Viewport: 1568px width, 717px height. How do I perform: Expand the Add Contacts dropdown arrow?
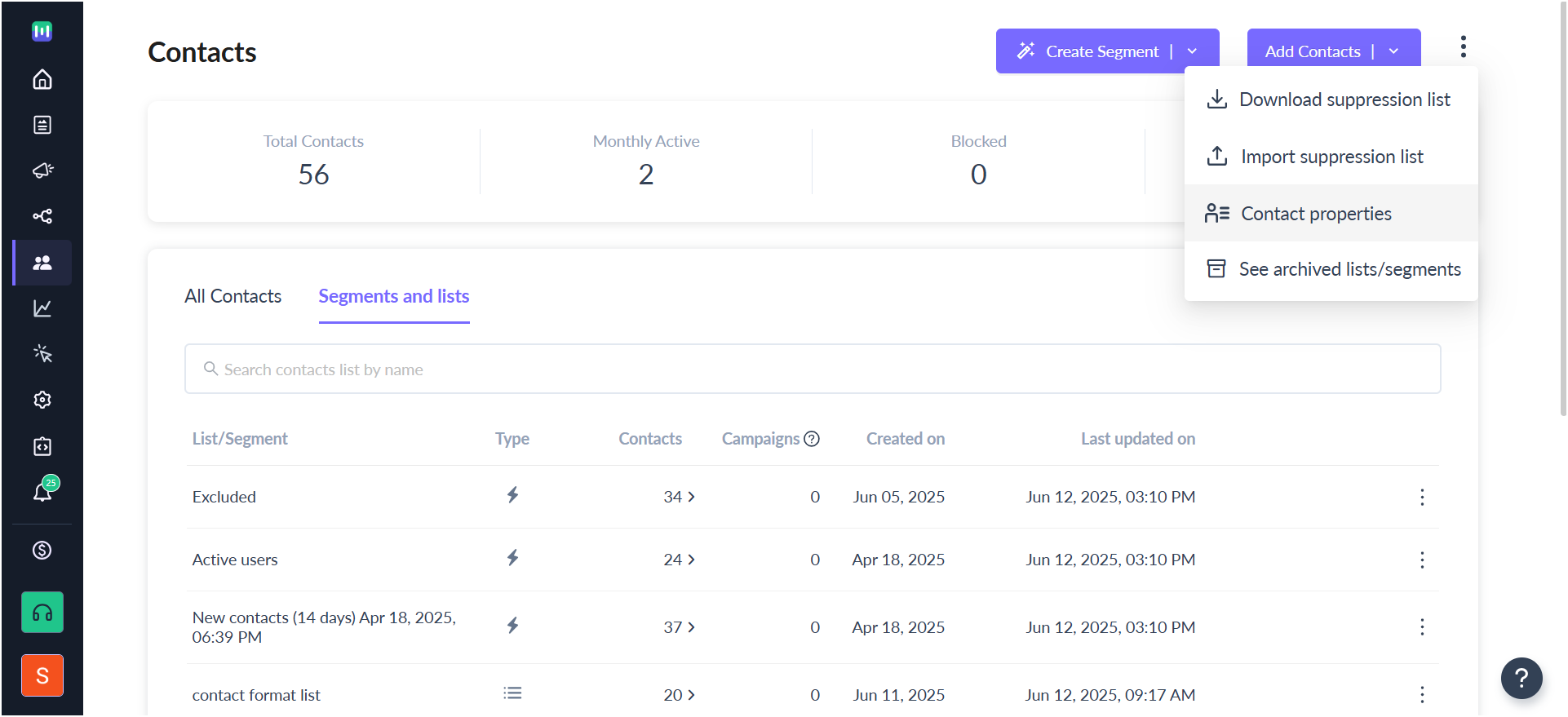point(1393,51)
